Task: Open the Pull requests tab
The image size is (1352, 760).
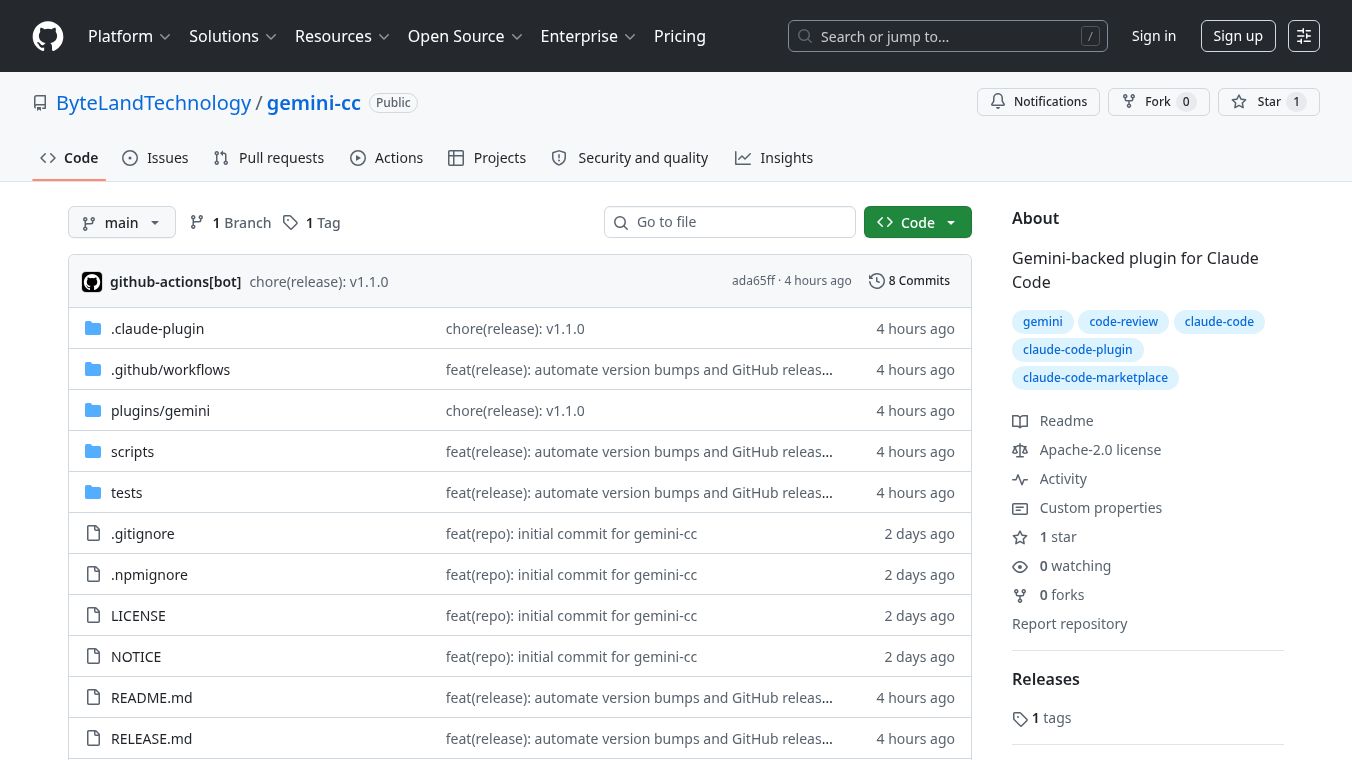Action: coord(269,158)
